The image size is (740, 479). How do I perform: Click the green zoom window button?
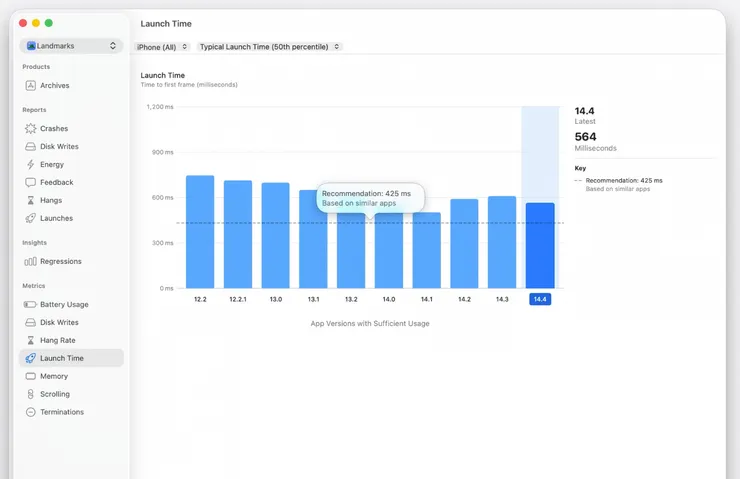[49, 23]
